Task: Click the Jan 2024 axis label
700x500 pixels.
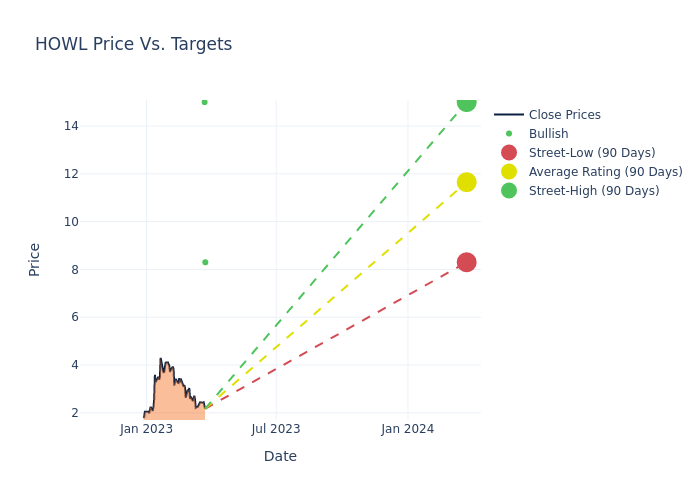Action: 407,429
